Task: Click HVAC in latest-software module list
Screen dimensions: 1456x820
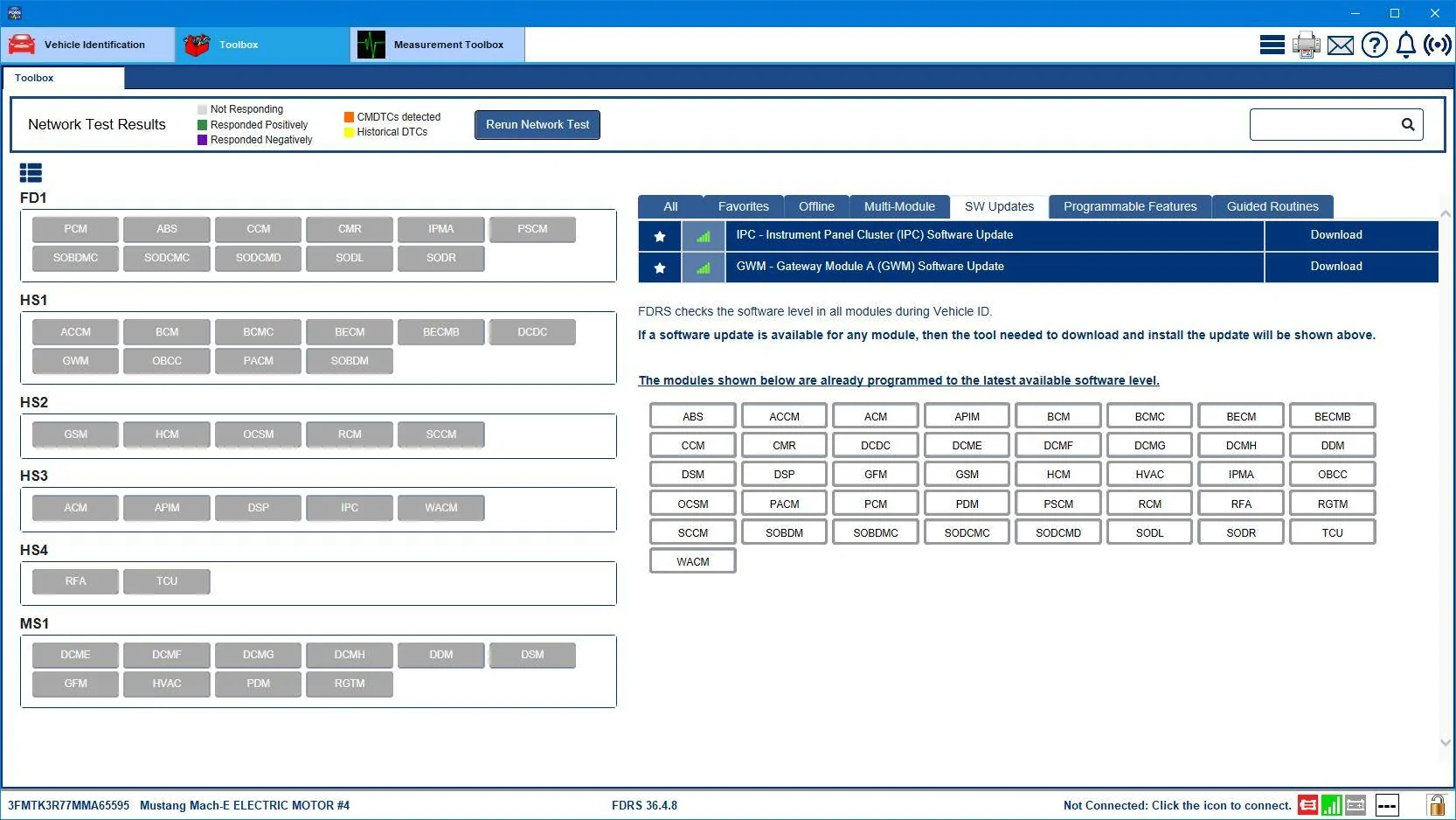Action: click(x=1149, y=475)
